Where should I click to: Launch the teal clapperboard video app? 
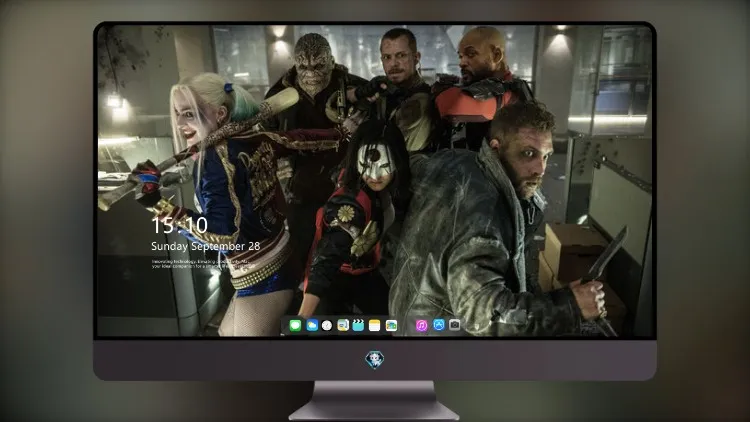point(358,325)
